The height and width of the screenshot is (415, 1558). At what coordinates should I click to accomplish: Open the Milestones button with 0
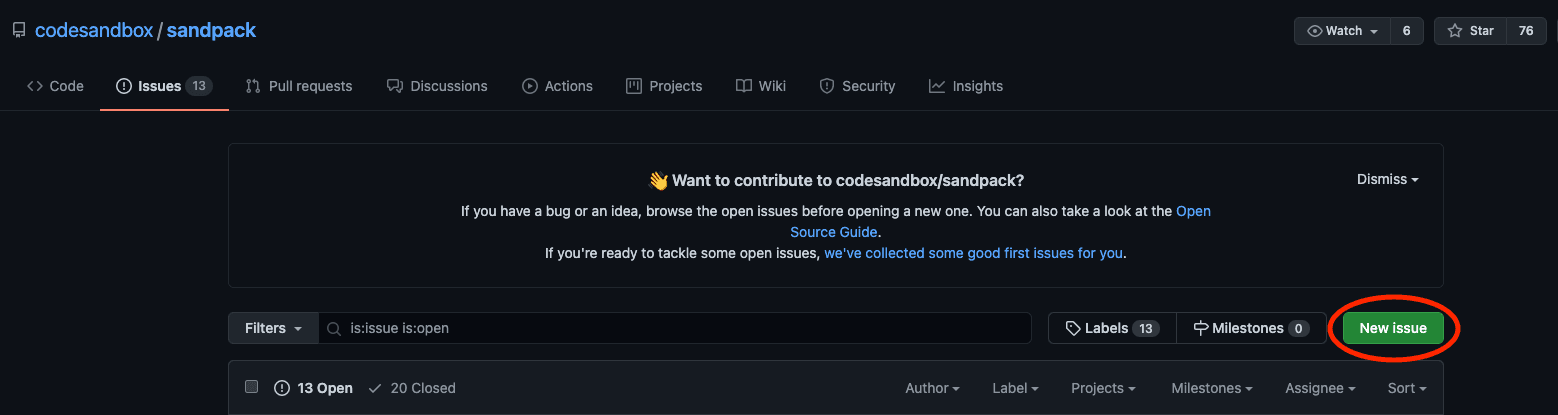point(1251,328)
